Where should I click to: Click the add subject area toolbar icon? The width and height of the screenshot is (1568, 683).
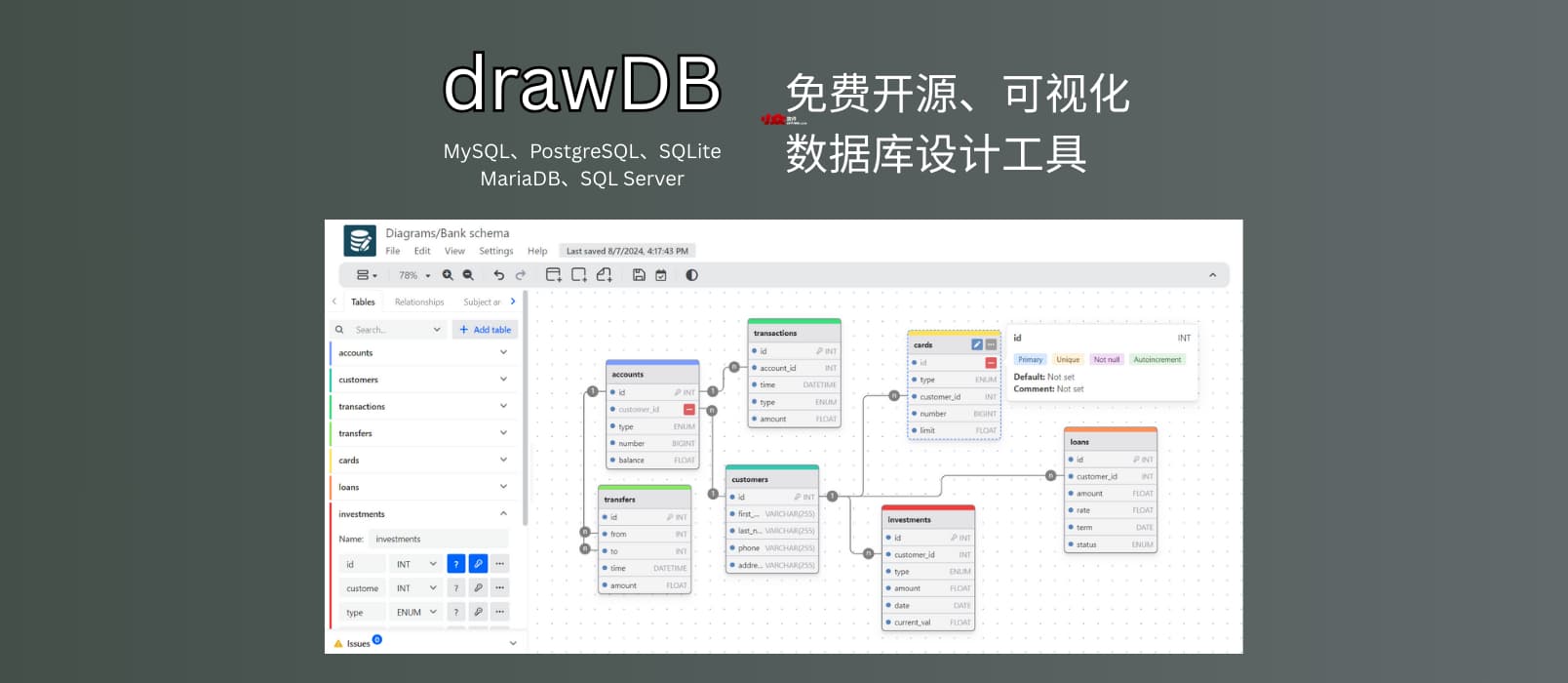pyautogui.click(x=578, y=275)
